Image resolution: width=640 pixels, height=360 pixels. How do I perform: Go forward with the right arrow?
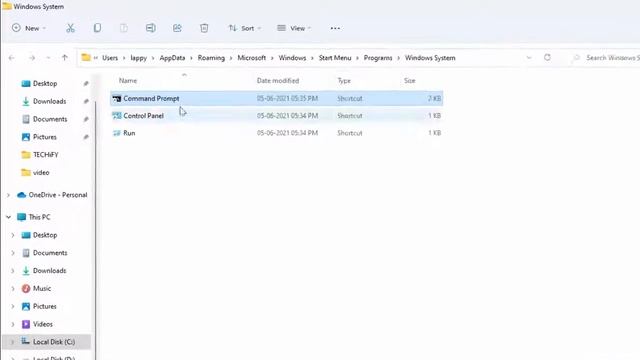pos(31,58)
